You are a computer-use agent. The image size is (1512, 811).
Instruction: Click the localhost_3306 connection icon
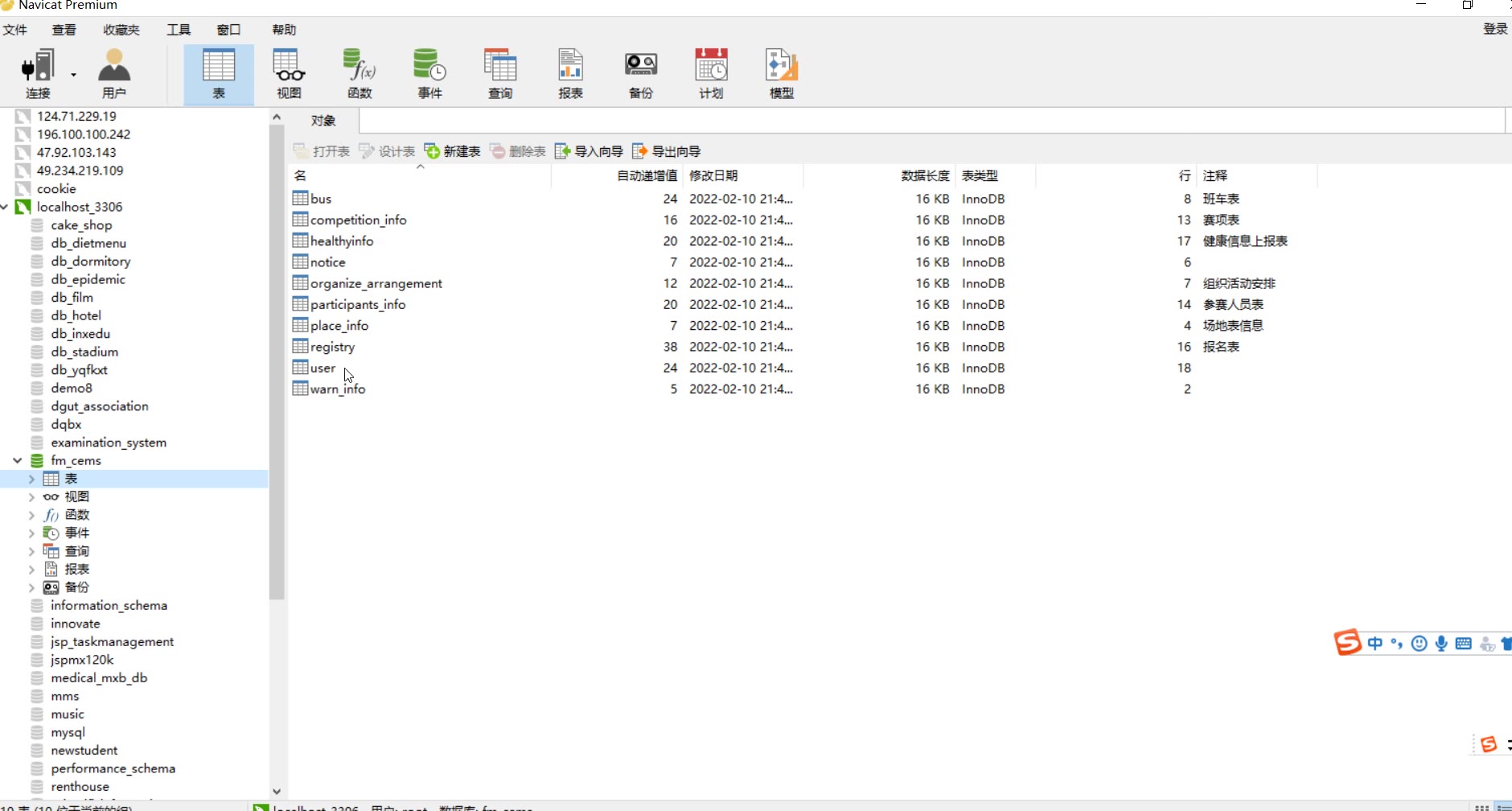click(x=23, y=207)
